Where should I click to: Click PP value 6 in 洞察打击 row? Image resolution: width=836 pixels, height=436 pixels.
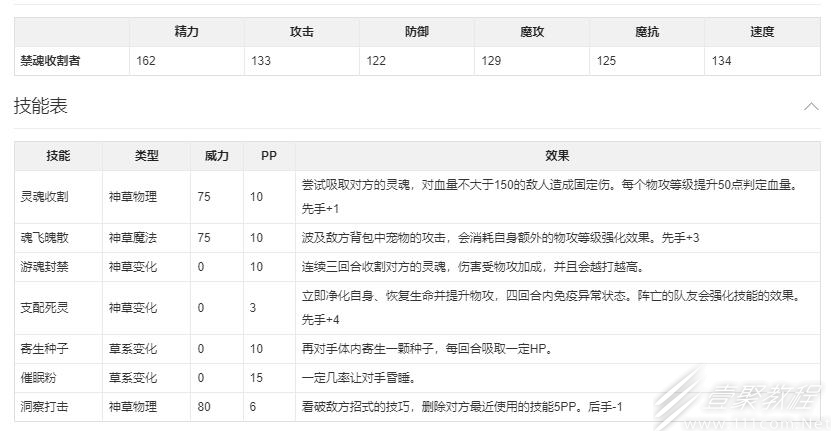[x=253, y=407]
